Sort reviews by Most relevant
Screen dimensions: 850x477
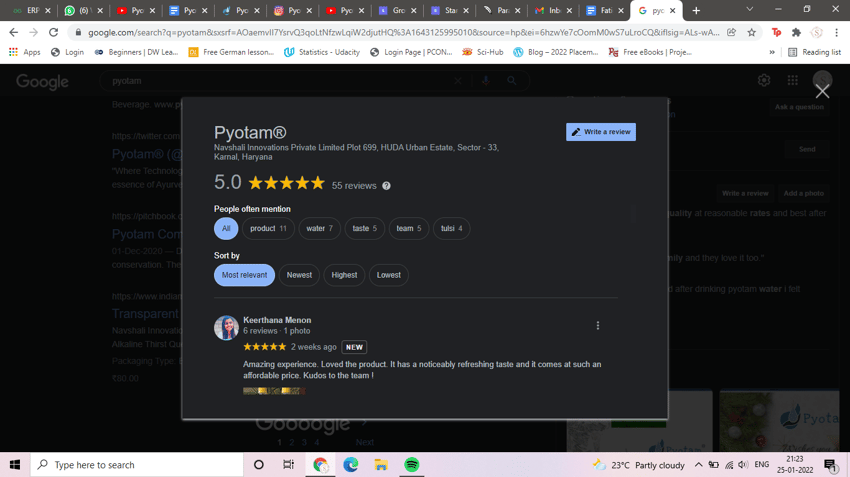tap(244, 275)
